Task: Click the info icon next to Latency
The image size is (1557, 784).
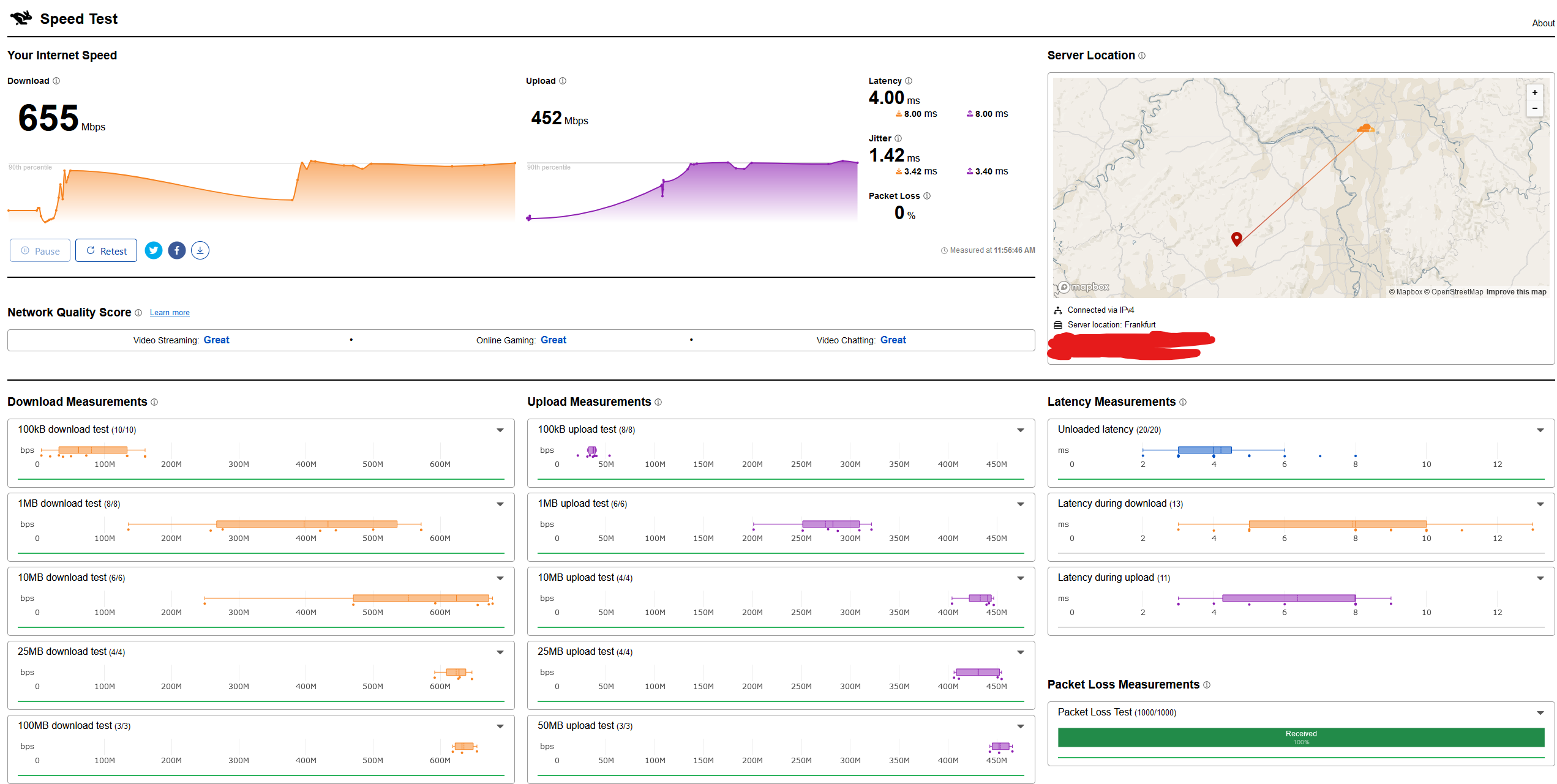Action: tap(909, 81)
